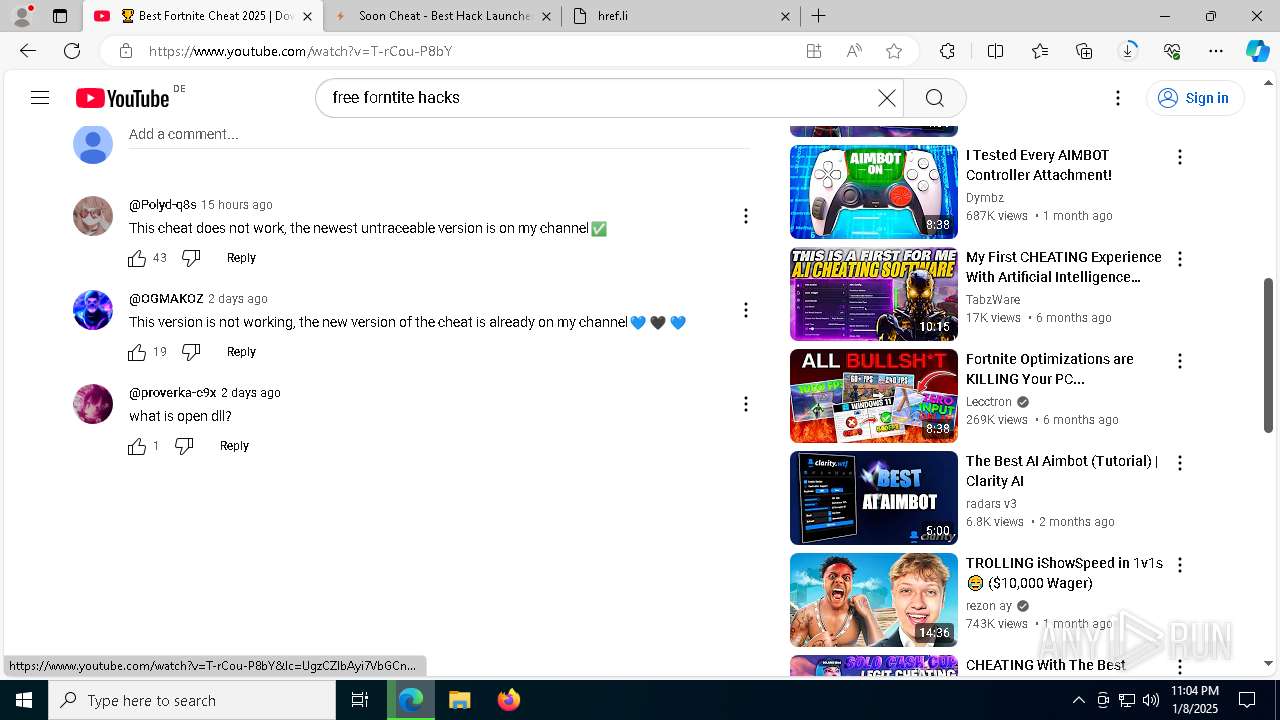Open the YouTube hamburger guide menu
This screenshot has width=1280, height=720.
(40, 97)
